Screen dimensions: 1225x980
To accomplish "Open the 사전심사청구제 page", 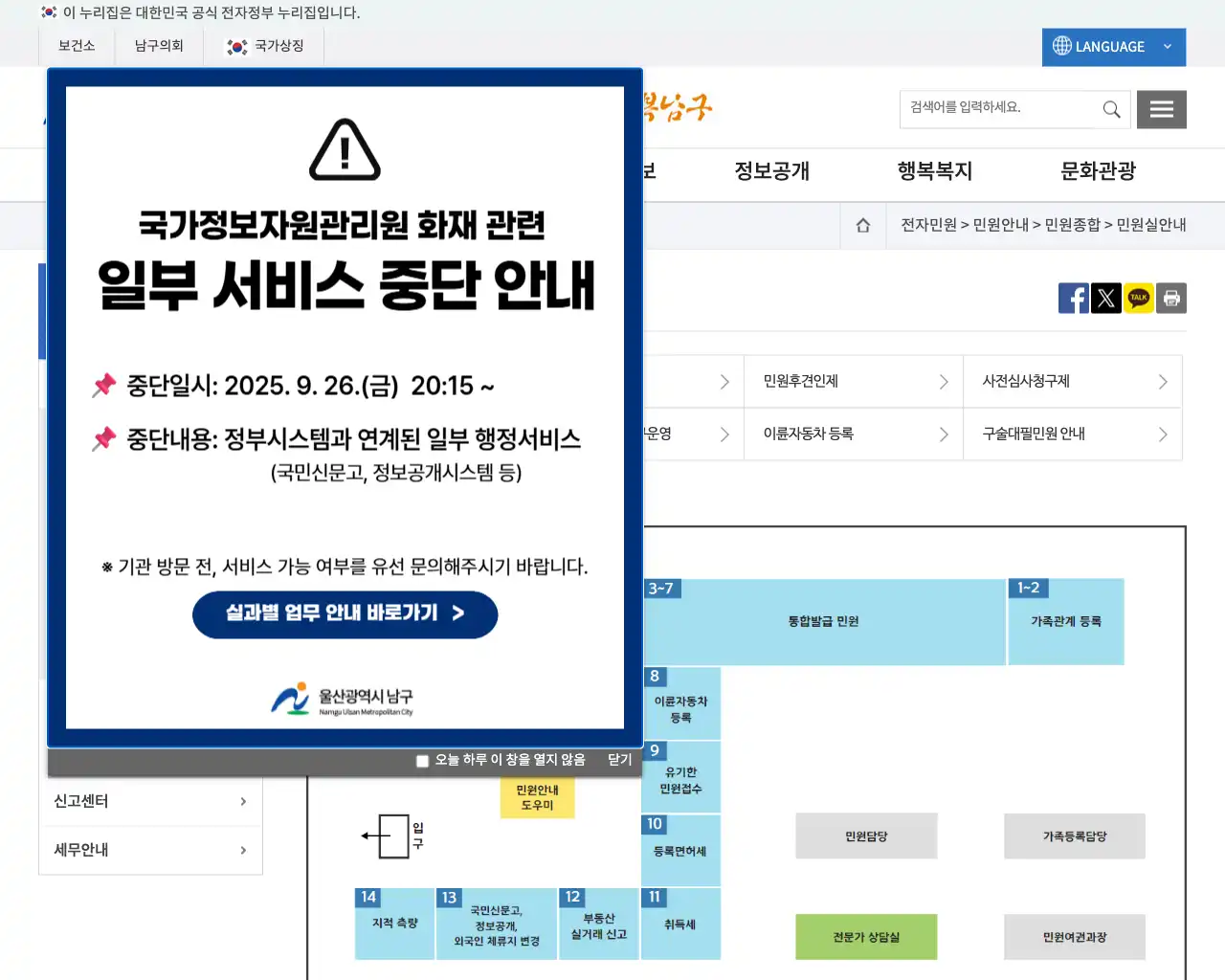I will pyautogui.click(x=1026, y=381).
